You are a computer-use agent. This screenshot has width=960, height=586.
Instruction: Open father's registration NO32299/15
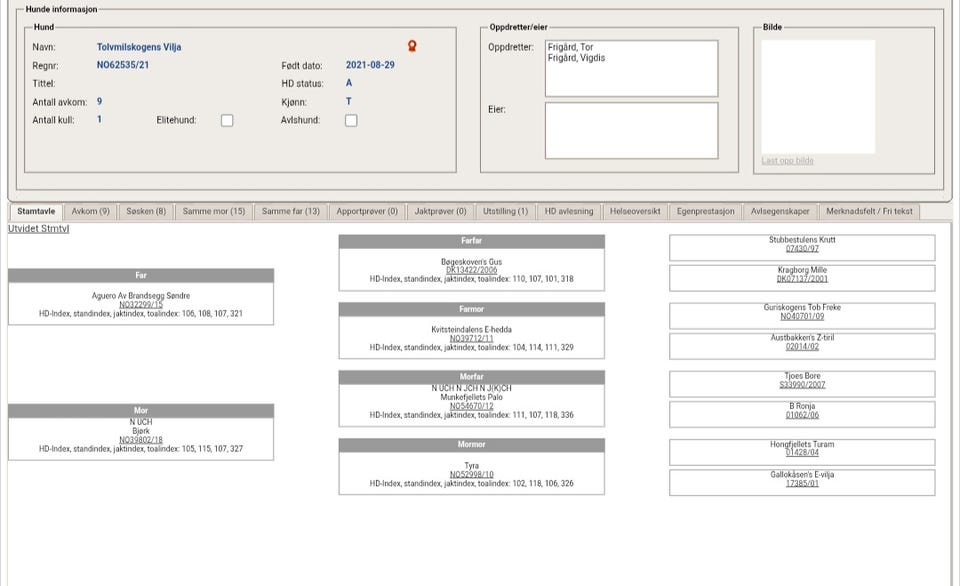point(141,304)
